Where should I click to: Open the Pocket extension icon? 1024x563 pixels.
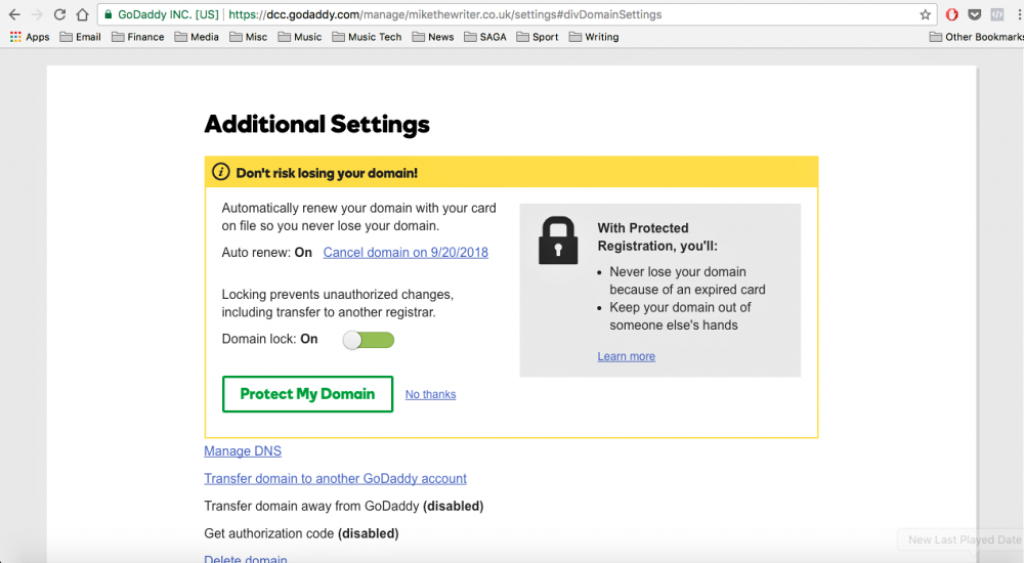pyautogui.click(x=974, y=15)
